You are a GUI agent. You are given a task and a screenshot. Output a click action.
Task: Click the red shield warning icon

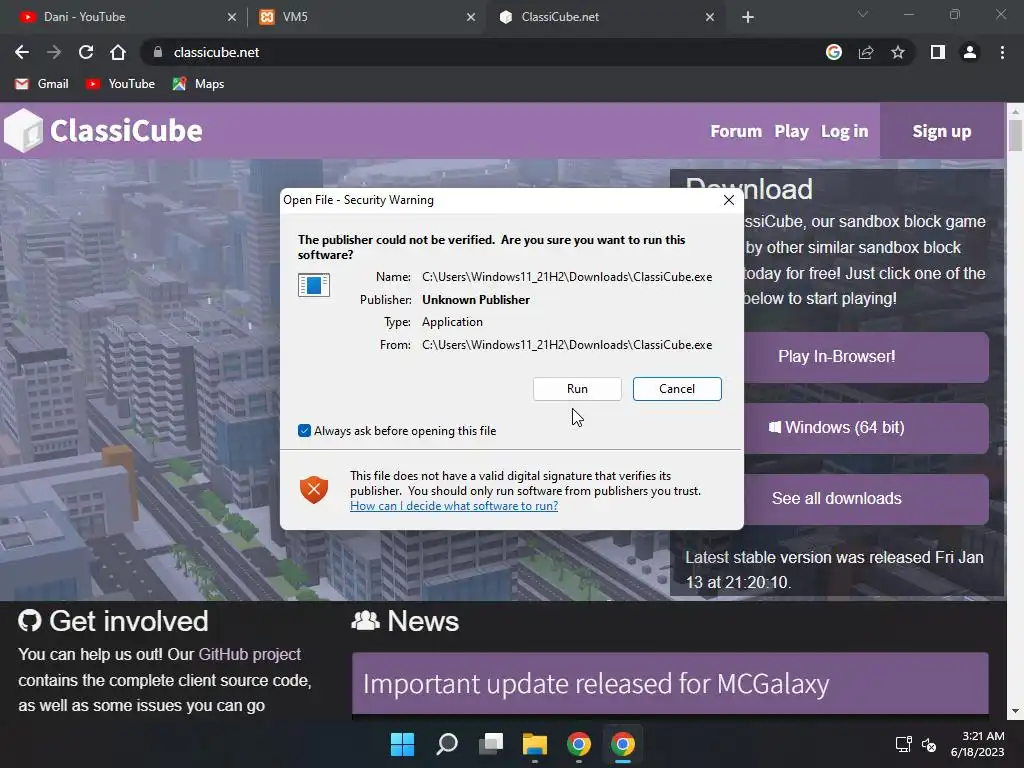tap(313, 489)
